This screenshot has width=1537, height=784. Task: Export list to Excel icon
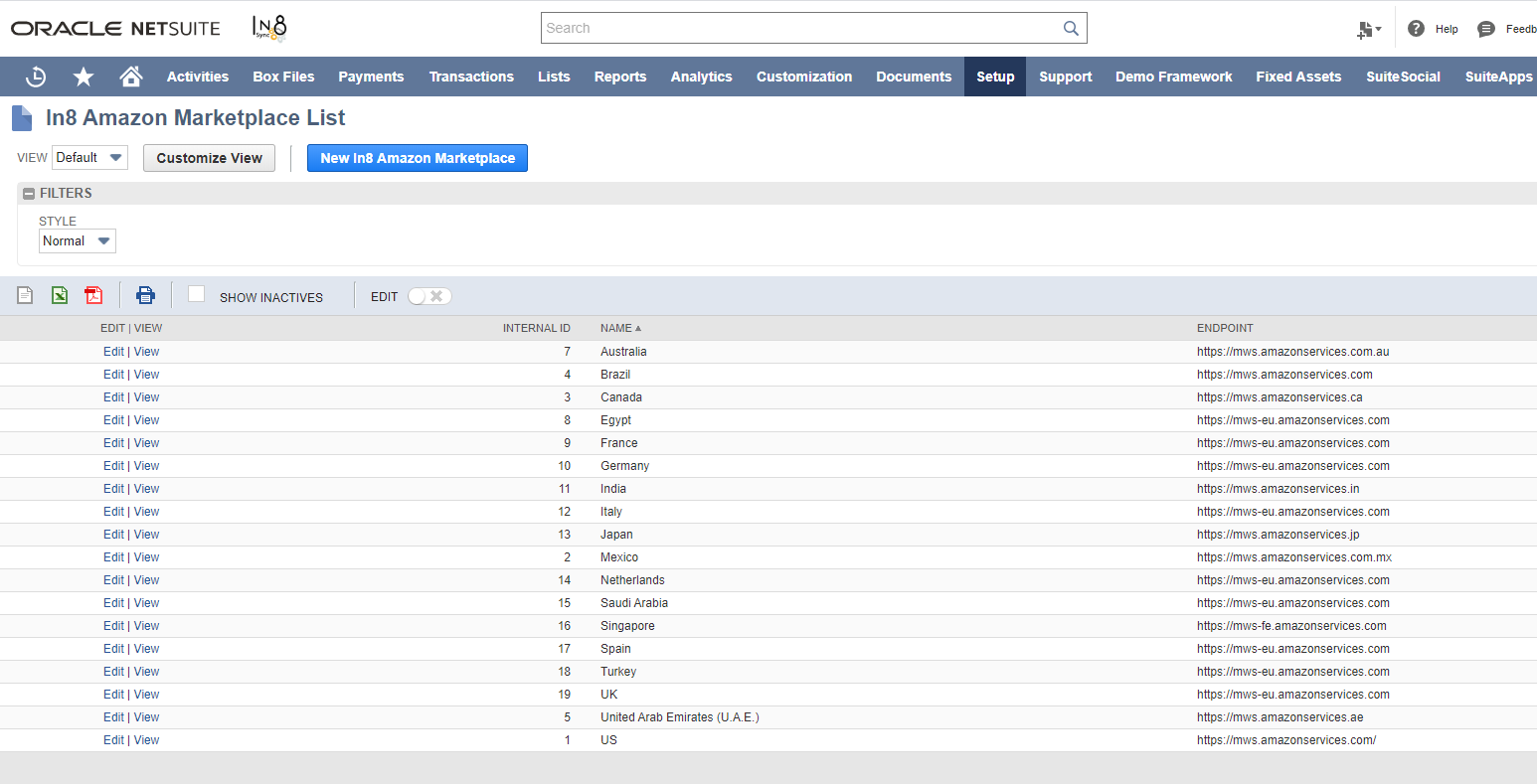[60, 295]
